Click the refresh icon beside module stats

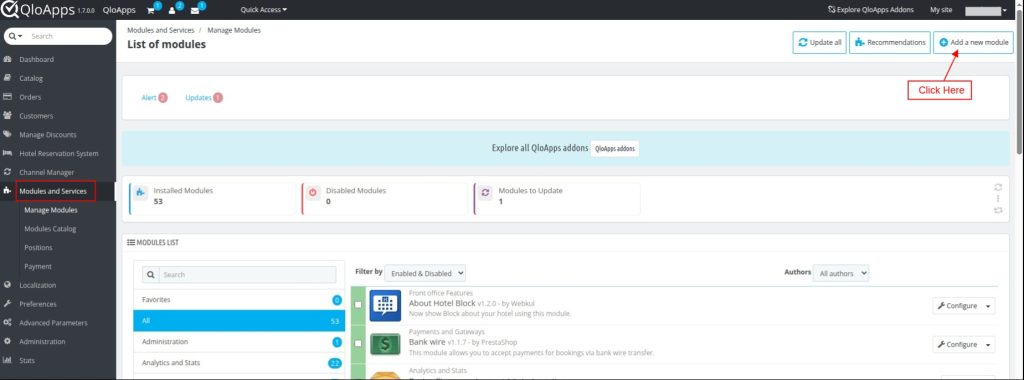998,187
